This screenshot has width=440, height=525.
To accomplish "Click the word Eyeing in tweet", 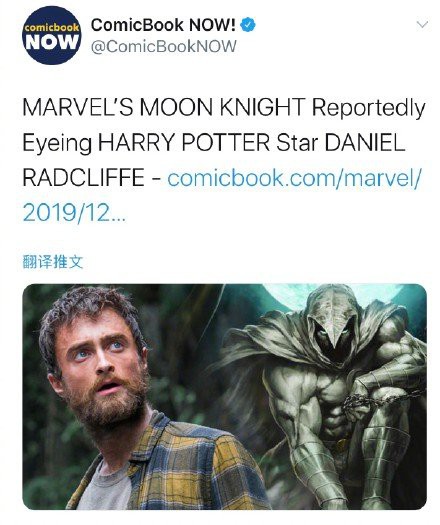I will (57, 143).
